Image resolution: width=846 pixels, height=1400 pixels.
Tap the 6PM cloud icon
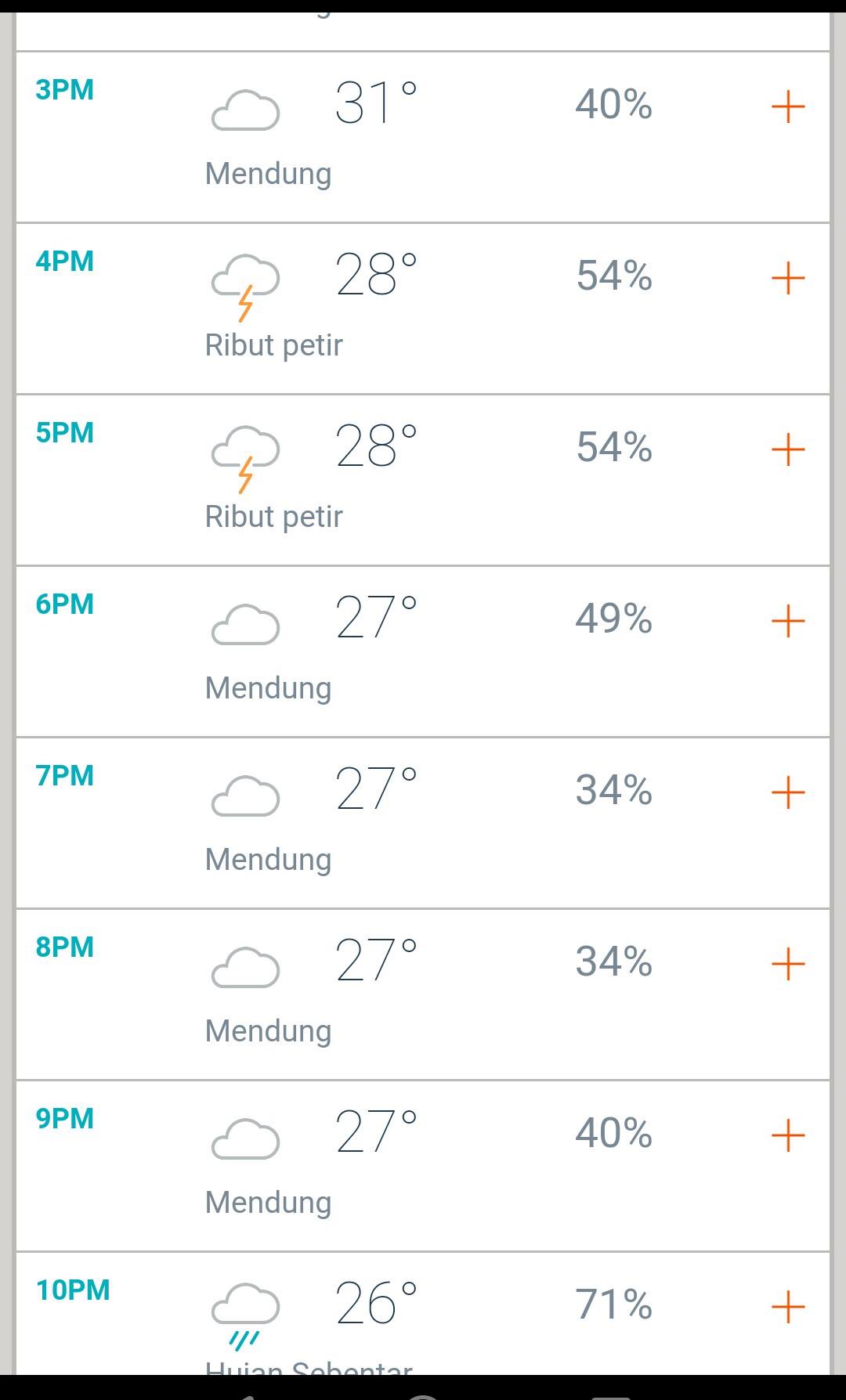click(245, 624)
